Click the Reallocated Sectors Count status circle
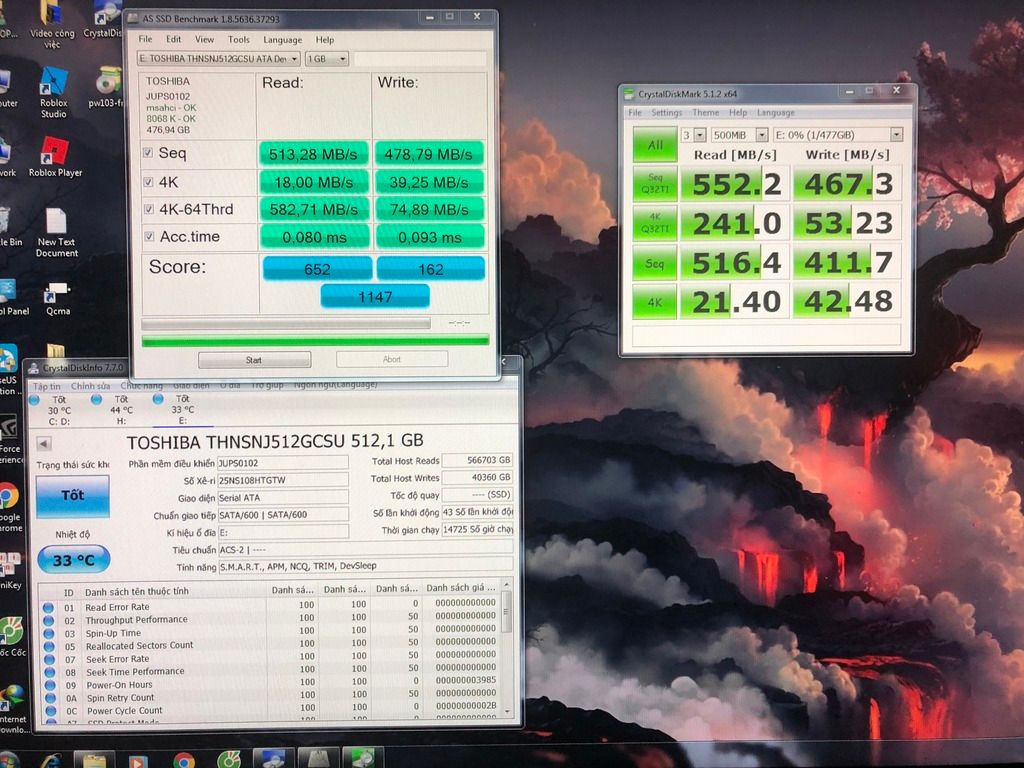The image size is (1024, 768). [48, 646]
